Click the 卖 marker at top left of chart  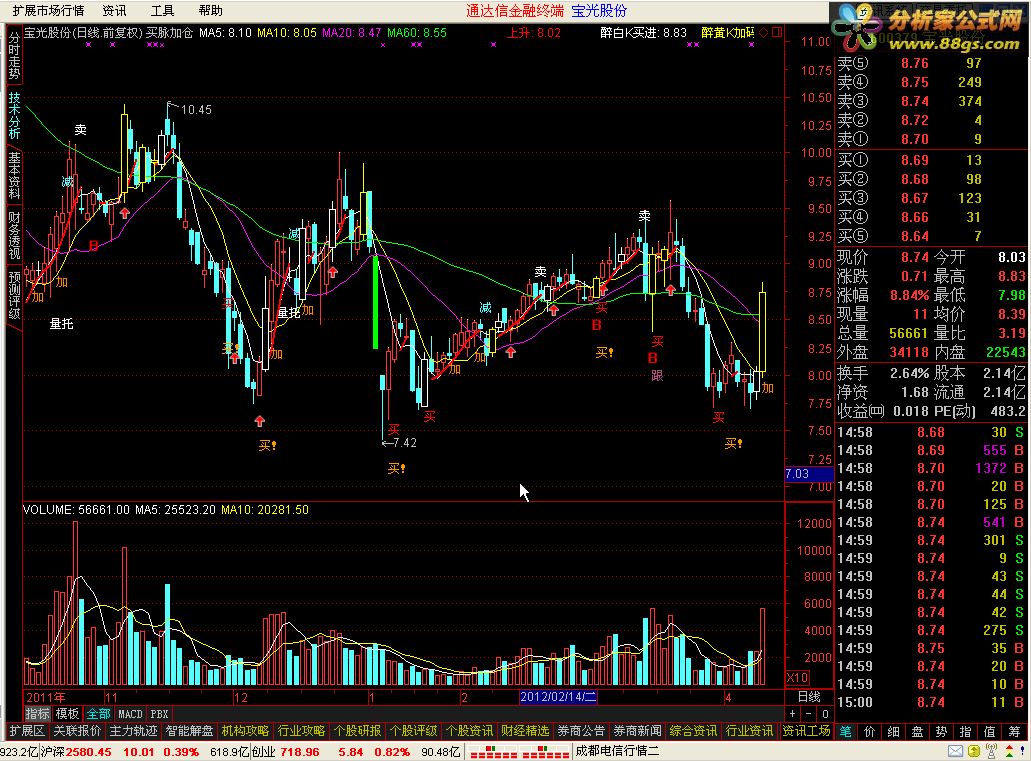pos(80,130)
